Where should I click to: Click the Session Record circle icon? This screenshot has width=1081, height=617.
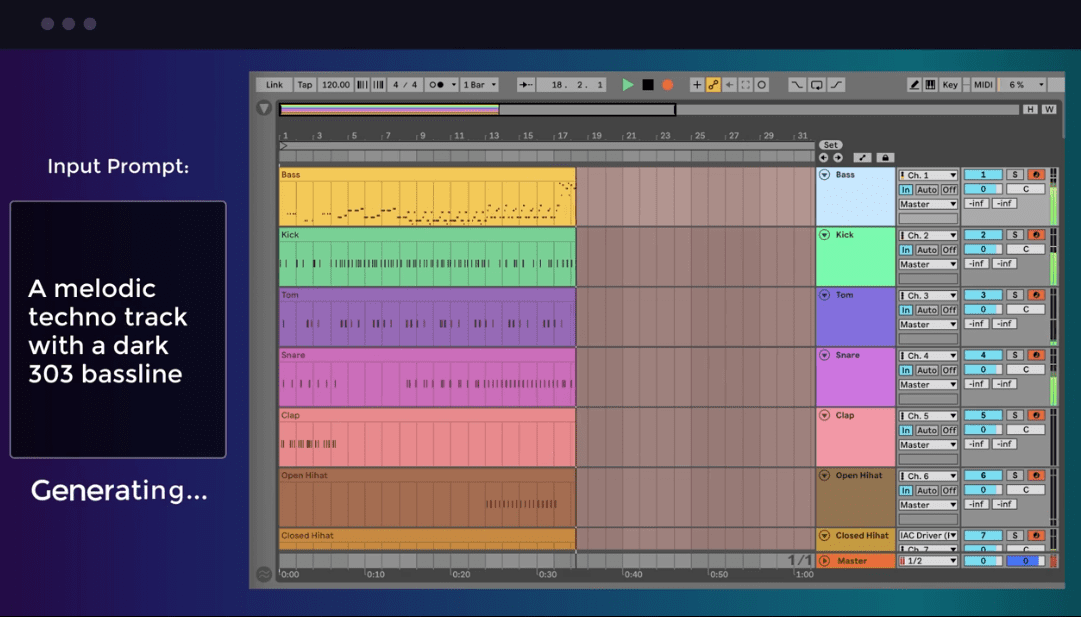pyautogui.click(x=762, y=85)
